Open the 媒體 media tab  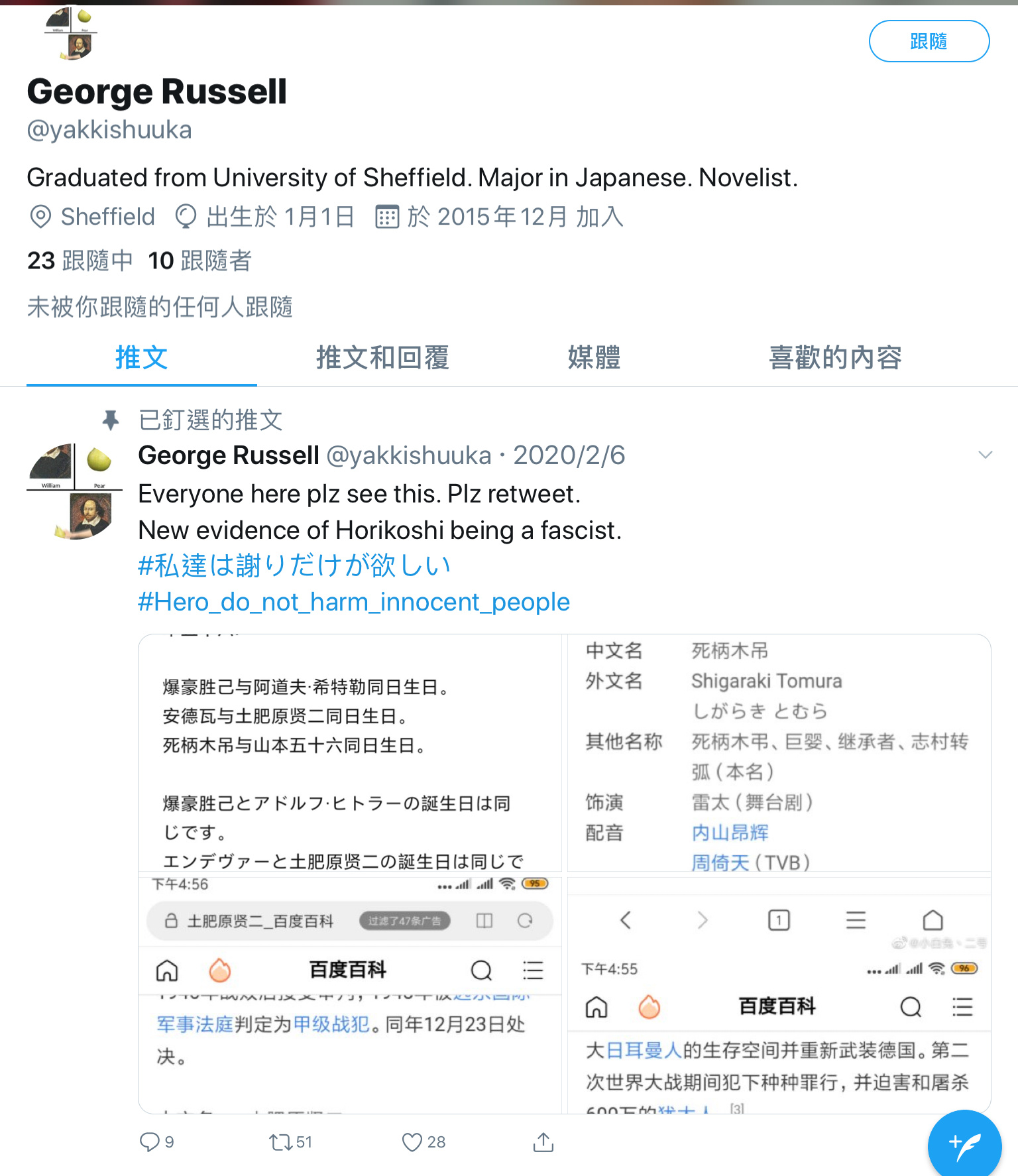[594, 357]
